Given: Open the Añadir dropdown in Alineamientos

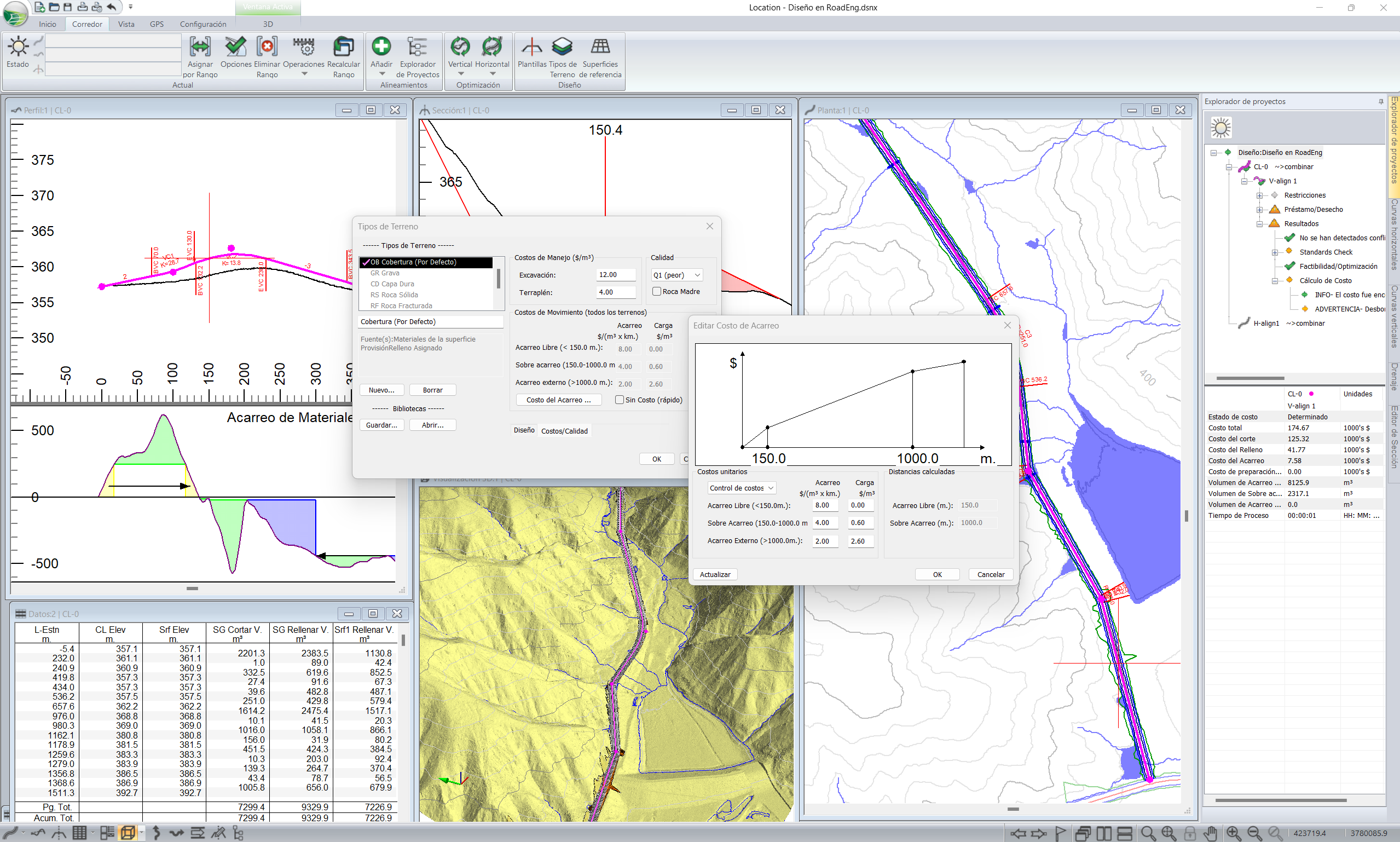Looking at the screenshot, I should 381,74.
